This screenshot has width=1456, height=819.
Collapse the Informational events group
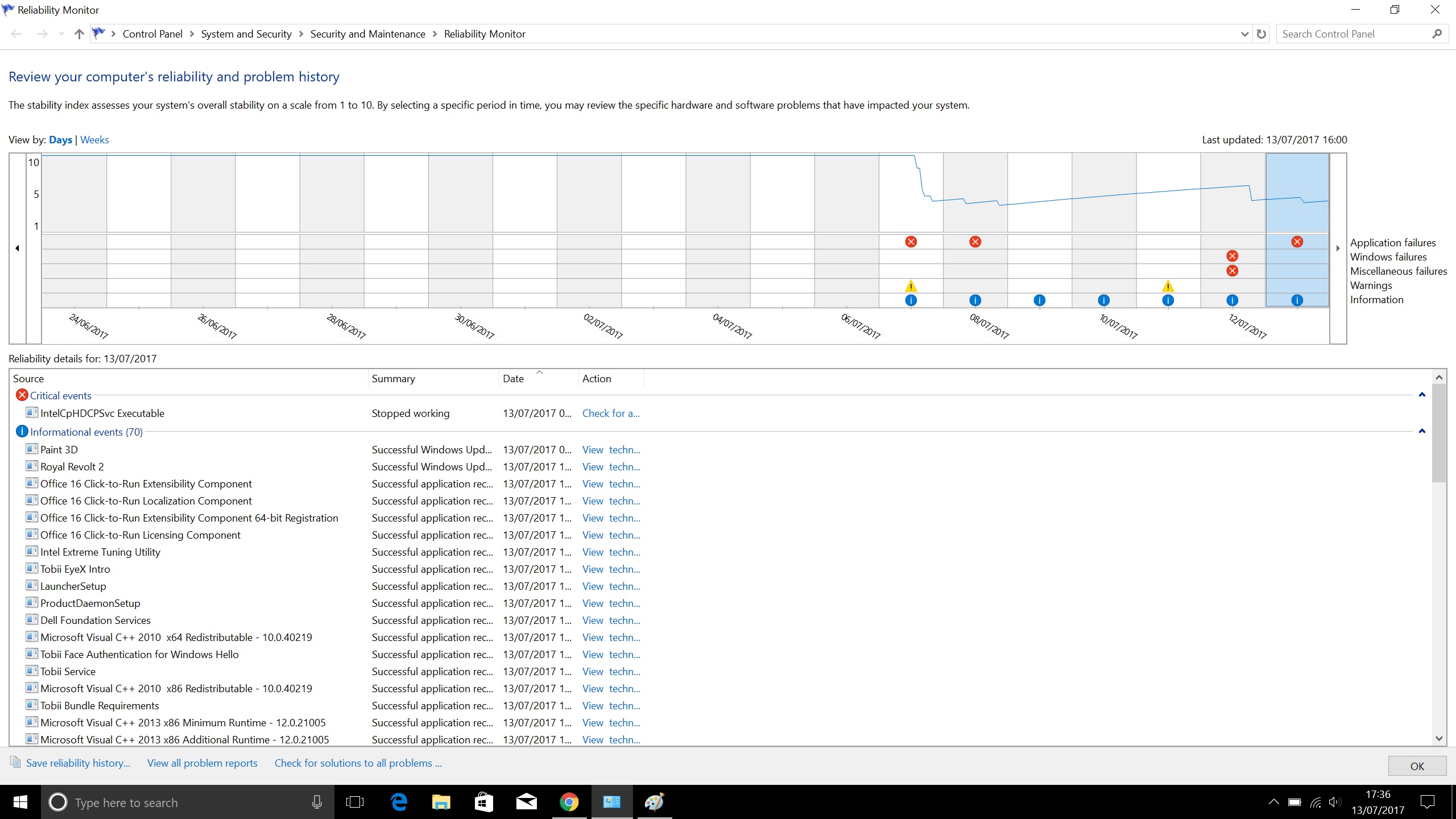coord(1422,431)
